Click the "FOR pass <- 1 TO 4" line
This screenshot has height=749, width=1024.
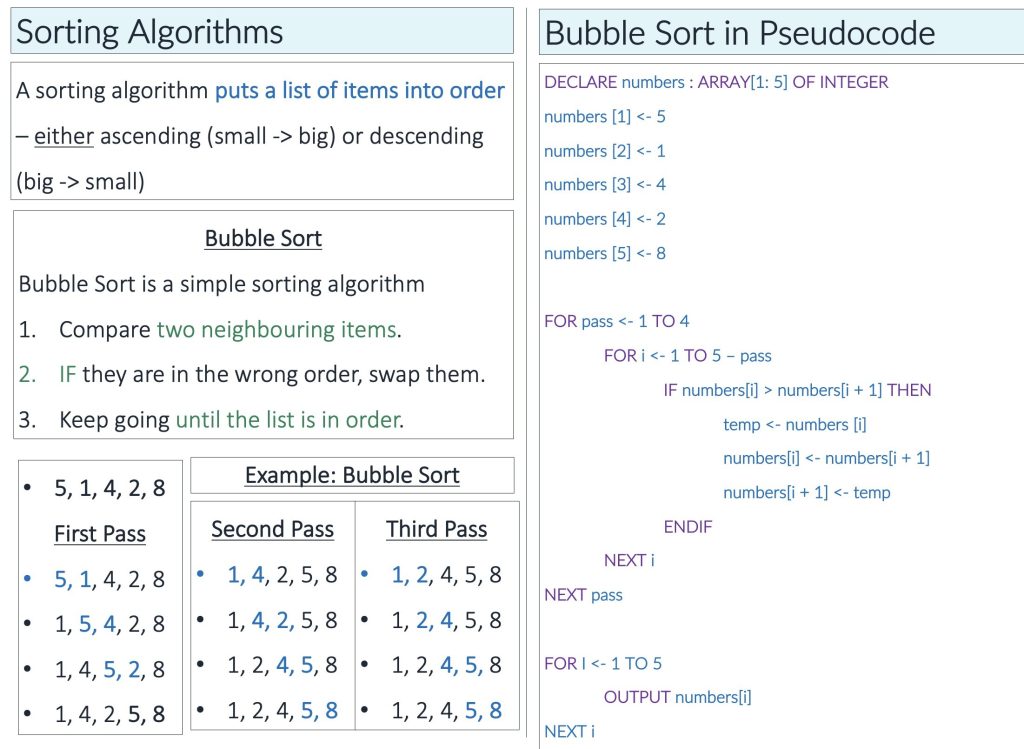point(616,321)
